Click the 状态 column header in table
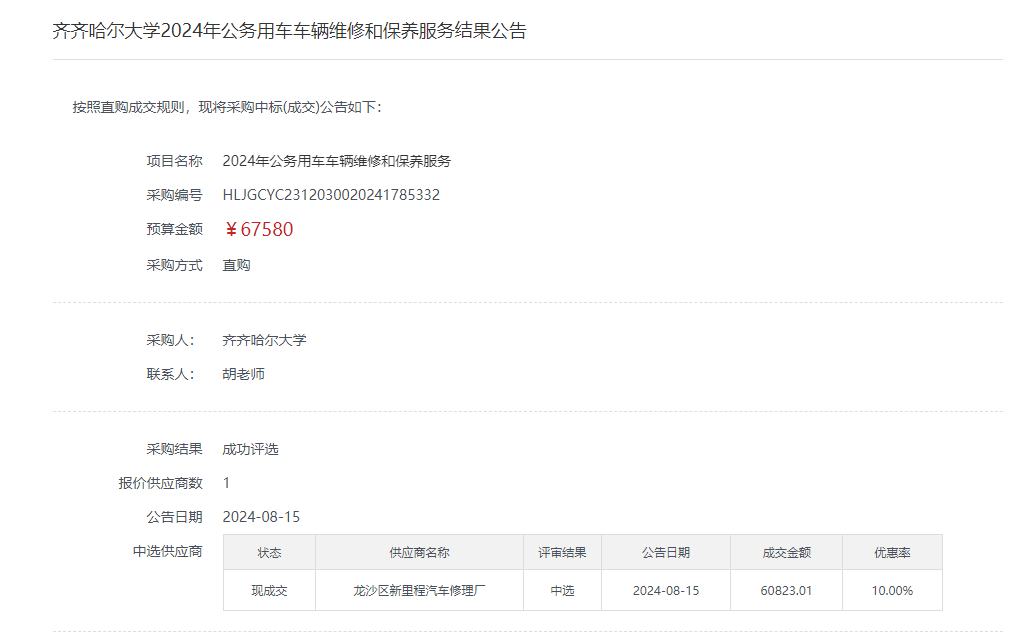The image size is (1015, 635). coord(269,552)
